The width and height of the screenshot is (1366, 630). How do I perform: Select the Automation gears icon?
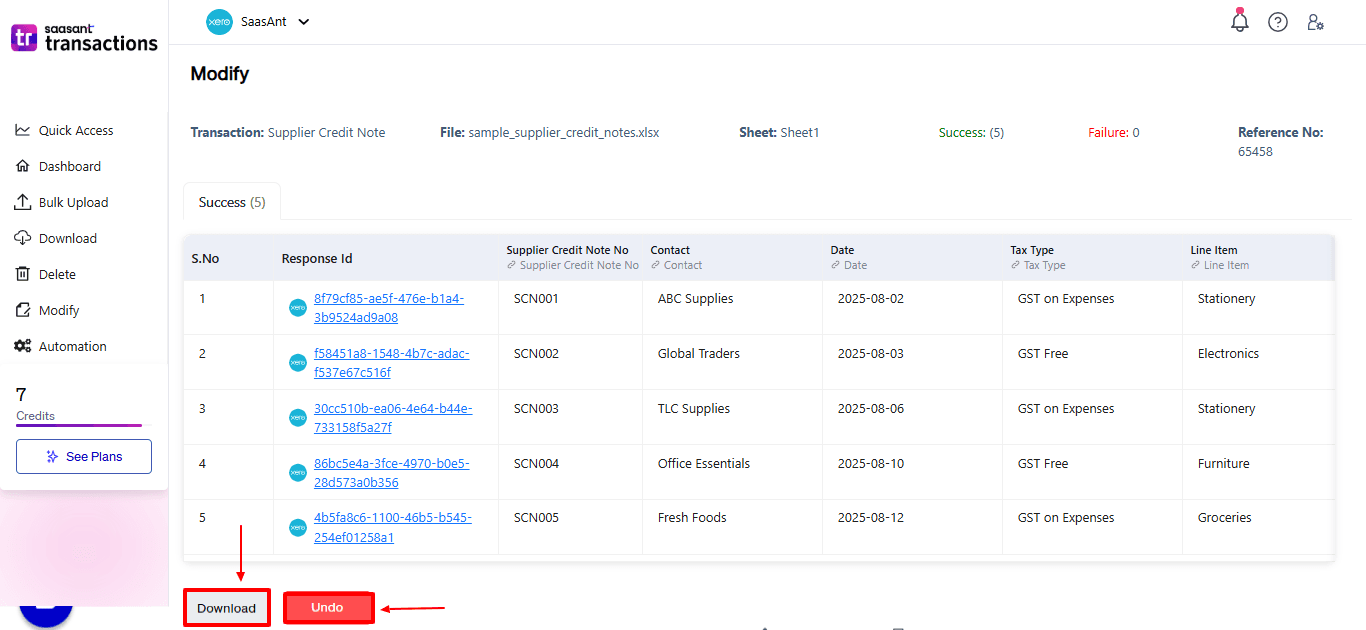[22, 345]
